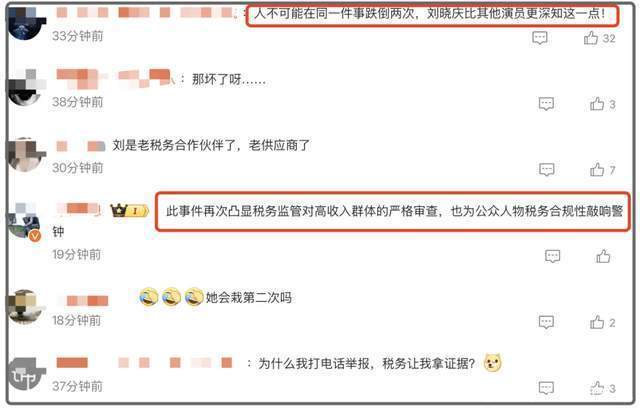Open avatar of the 18分钟前 commenter

(x=26, y=306)
